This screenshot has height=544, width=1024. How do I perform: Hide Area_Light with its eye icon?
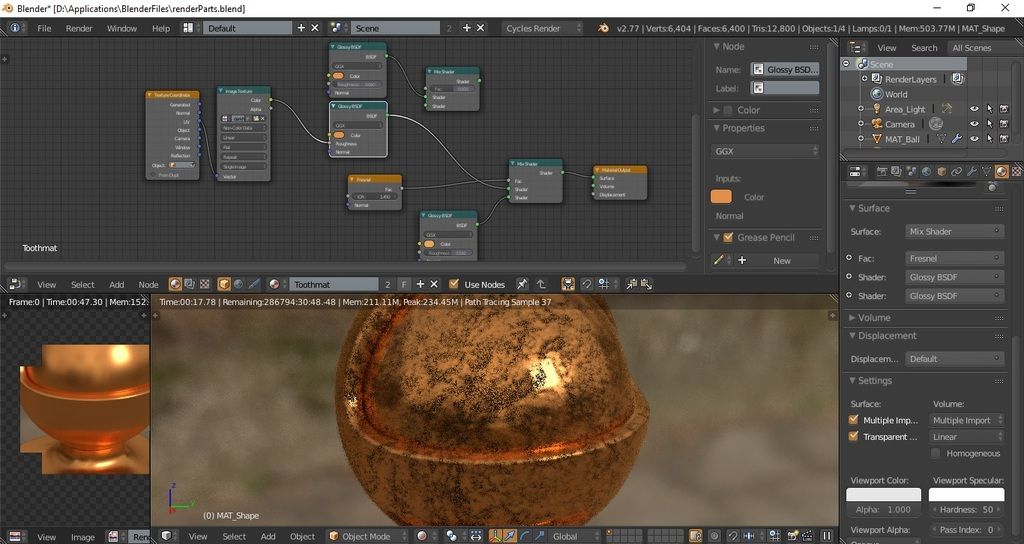pos(974,109)
